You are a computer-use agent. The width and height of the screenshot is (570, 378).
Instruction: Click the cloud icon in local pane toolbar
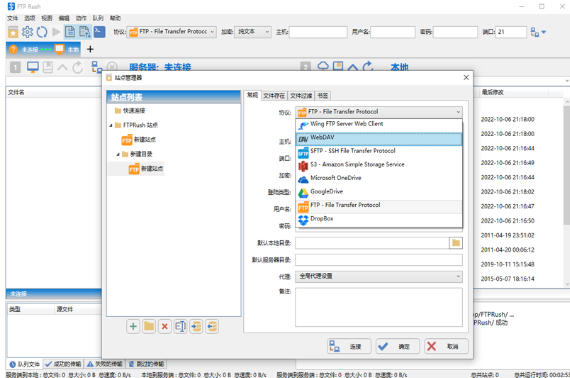pos(323,66)
